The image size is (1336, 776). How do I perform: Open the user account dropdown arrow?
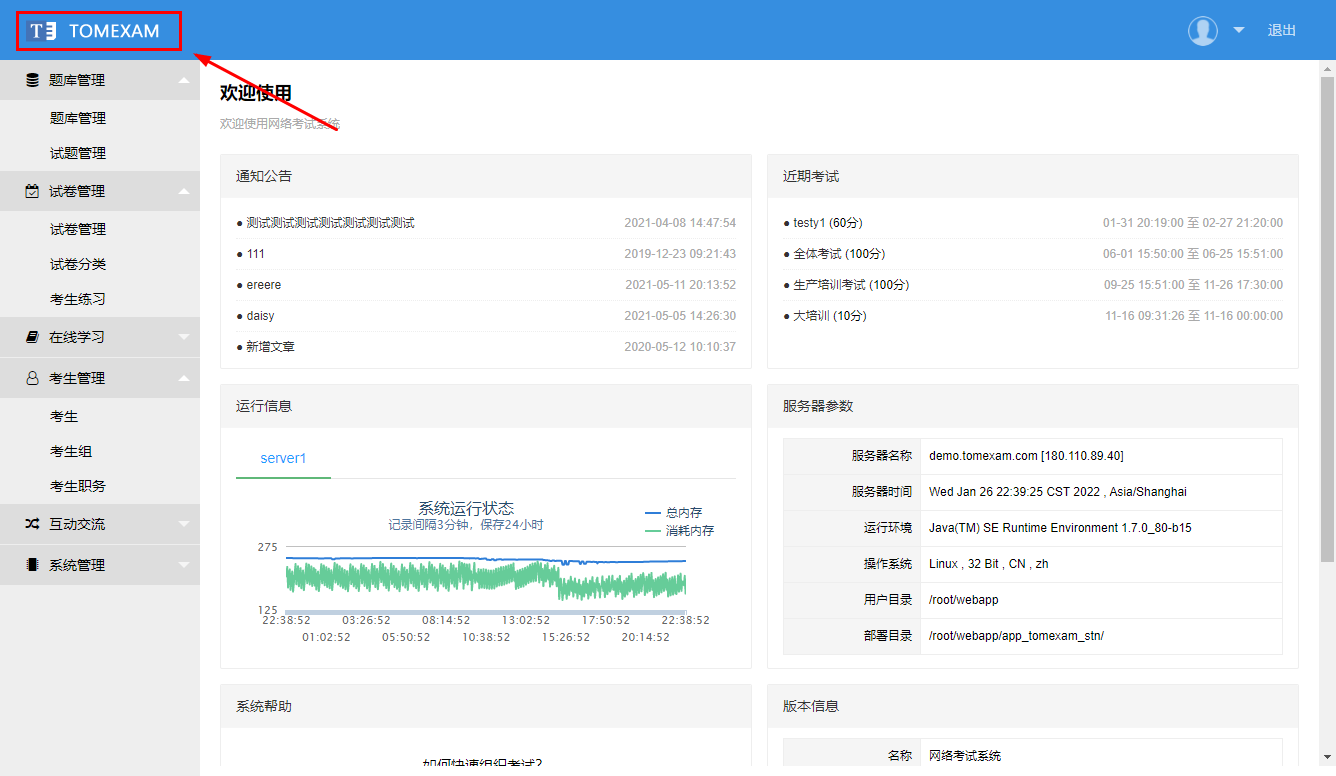tap(1239, 30)
